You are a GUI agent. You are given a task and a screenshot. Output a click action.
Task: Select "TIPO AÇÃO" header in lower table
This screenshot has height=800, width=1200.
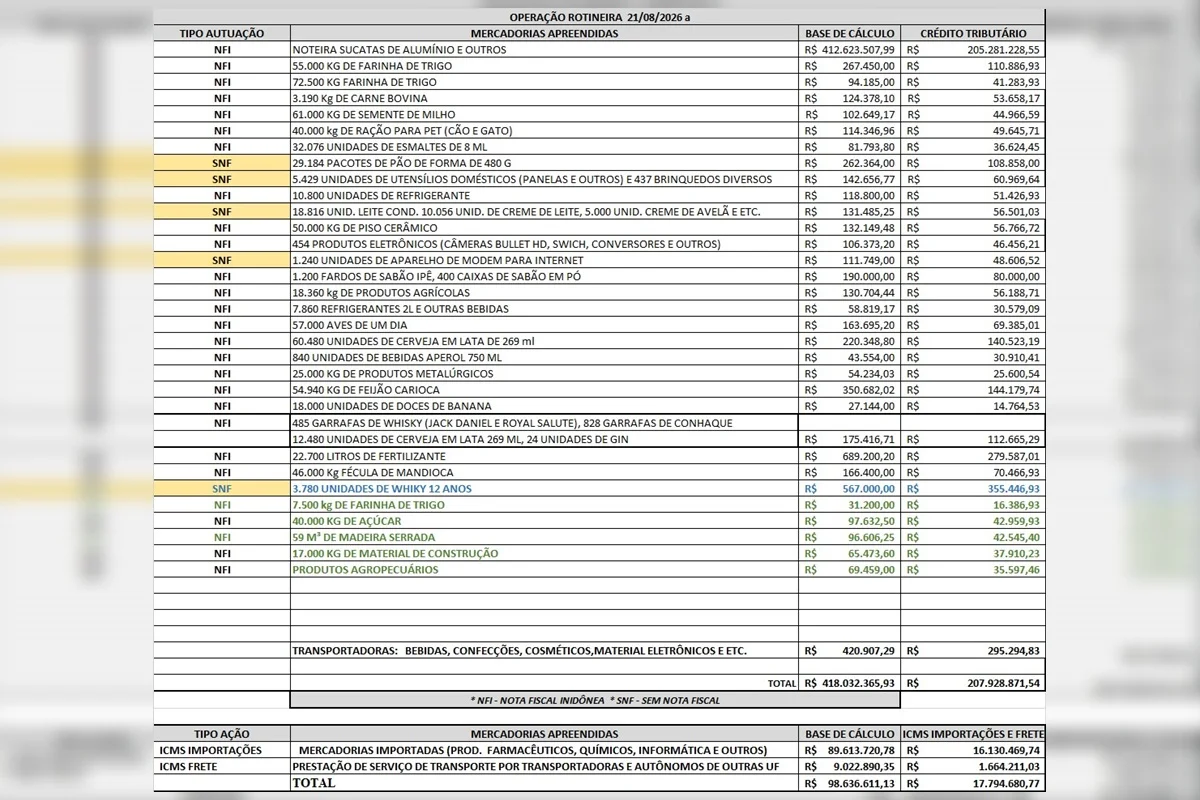222,734
